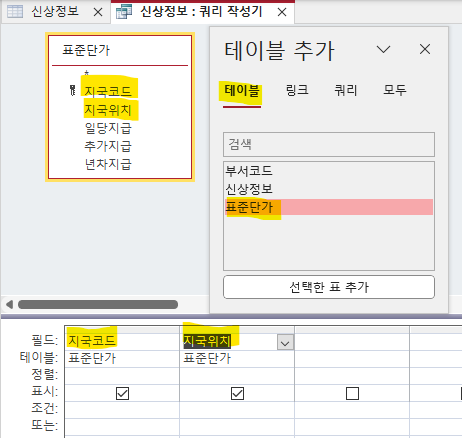Click the 조건 cell for 지국위치 column
This screenshot has width=462, height=438.
[x=237, y=410]
